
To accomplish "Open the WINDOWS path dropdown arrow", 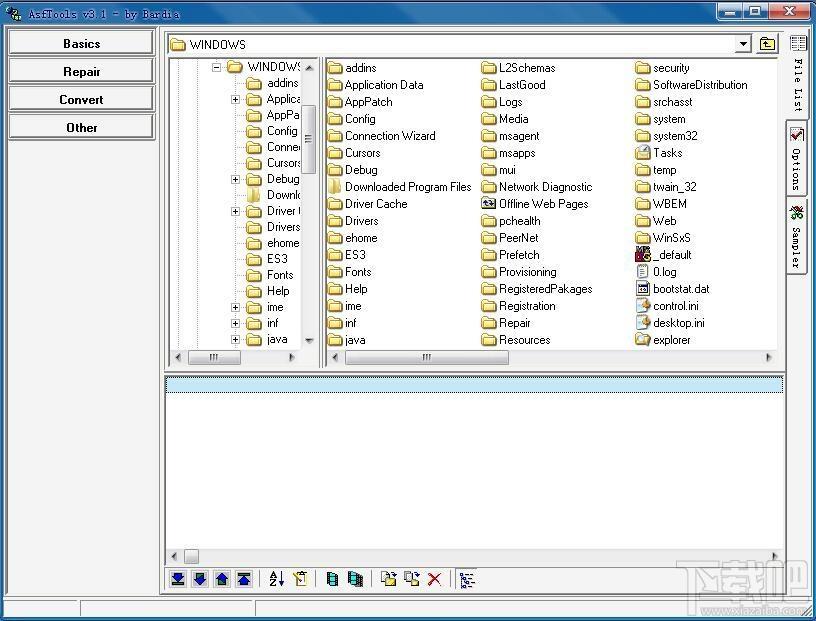I will pos(744,44).
